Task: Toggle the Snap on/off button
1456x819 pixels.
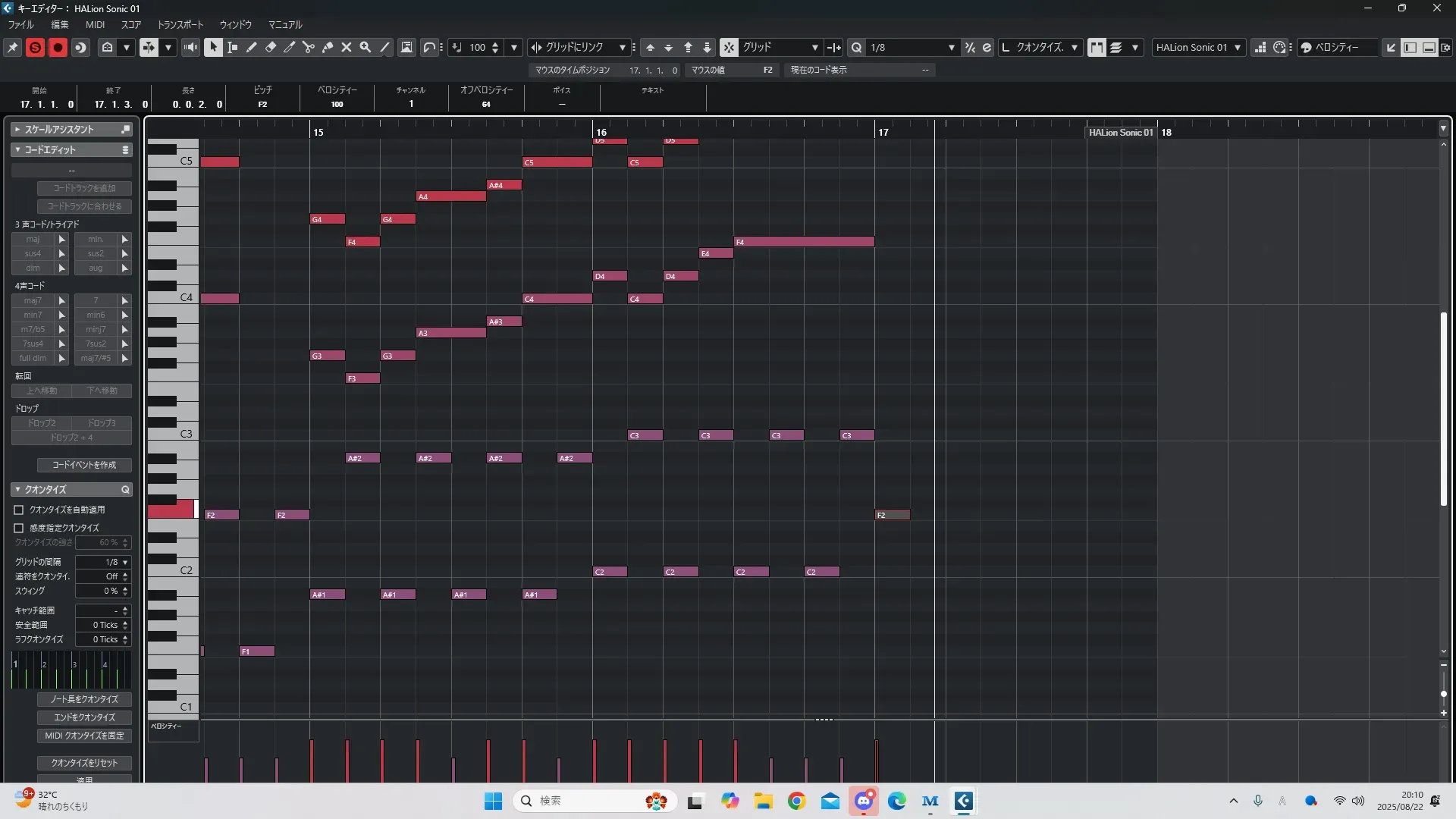Action: click(x=729, y=47)
